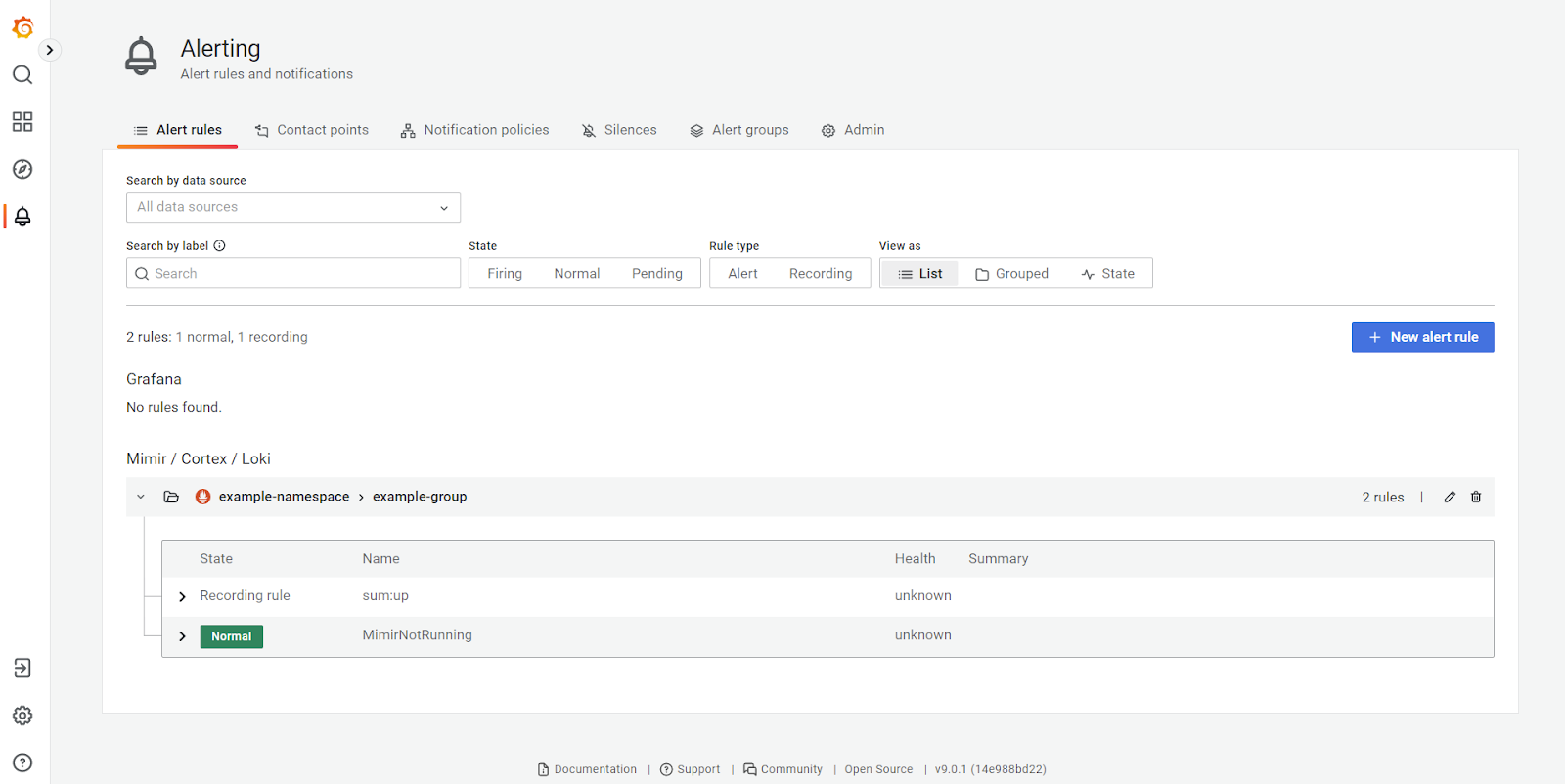Open the Explore compass icon

pyautogui.click(x=22, y=169)
